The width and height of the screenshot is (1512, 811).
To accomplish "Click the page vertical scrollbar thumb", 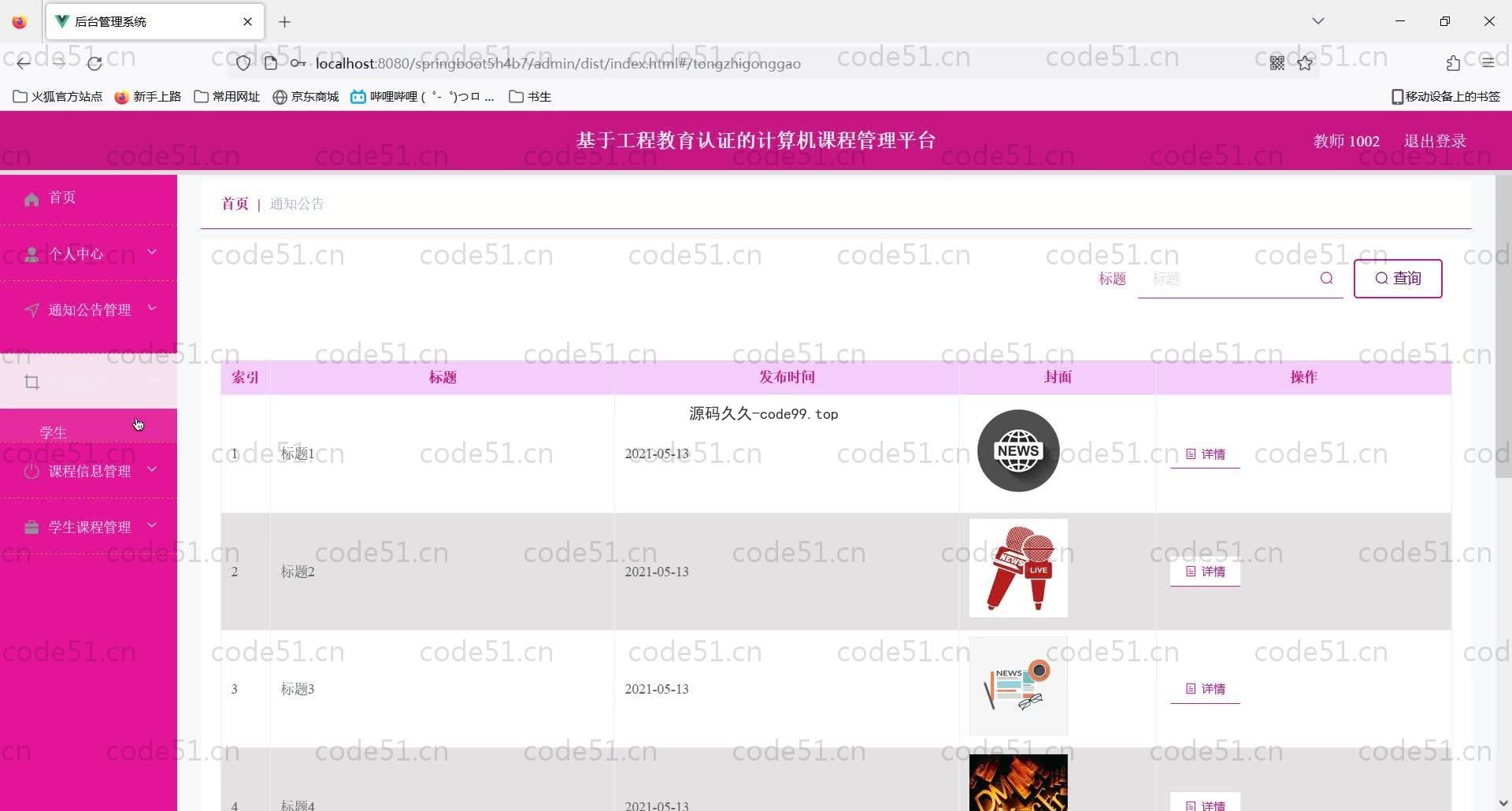I will point(1503,326).
